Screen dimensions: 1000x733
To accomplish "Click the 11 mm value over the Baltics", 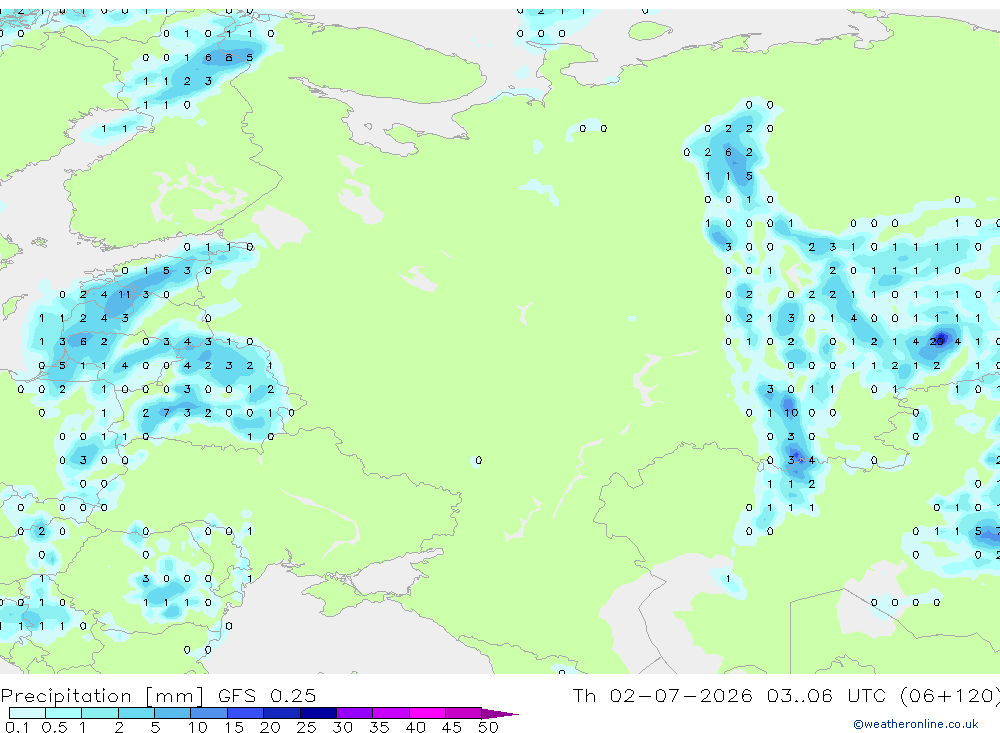I will point(124,295).
